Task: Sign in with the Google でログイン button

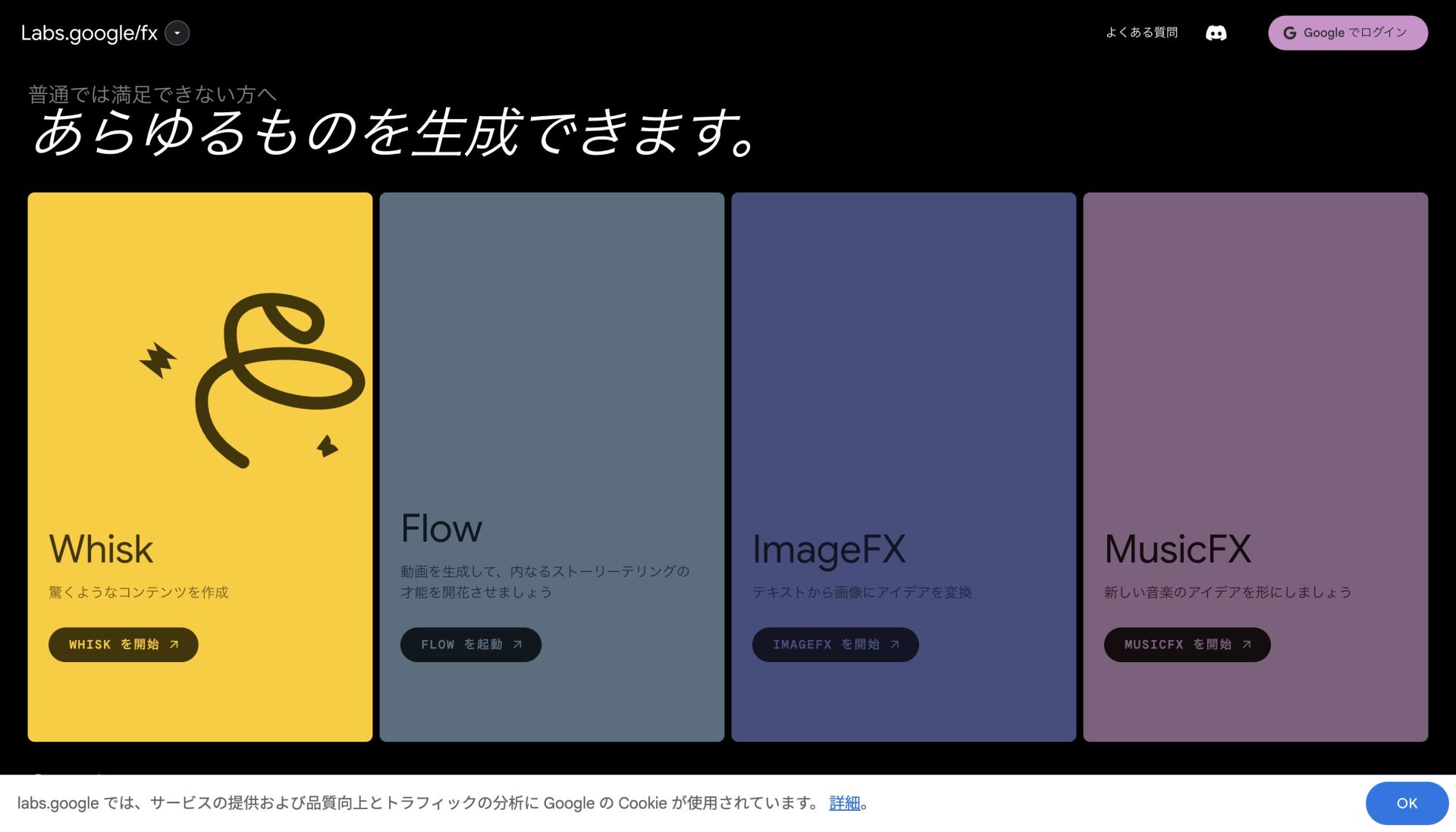Action: 1348,33
